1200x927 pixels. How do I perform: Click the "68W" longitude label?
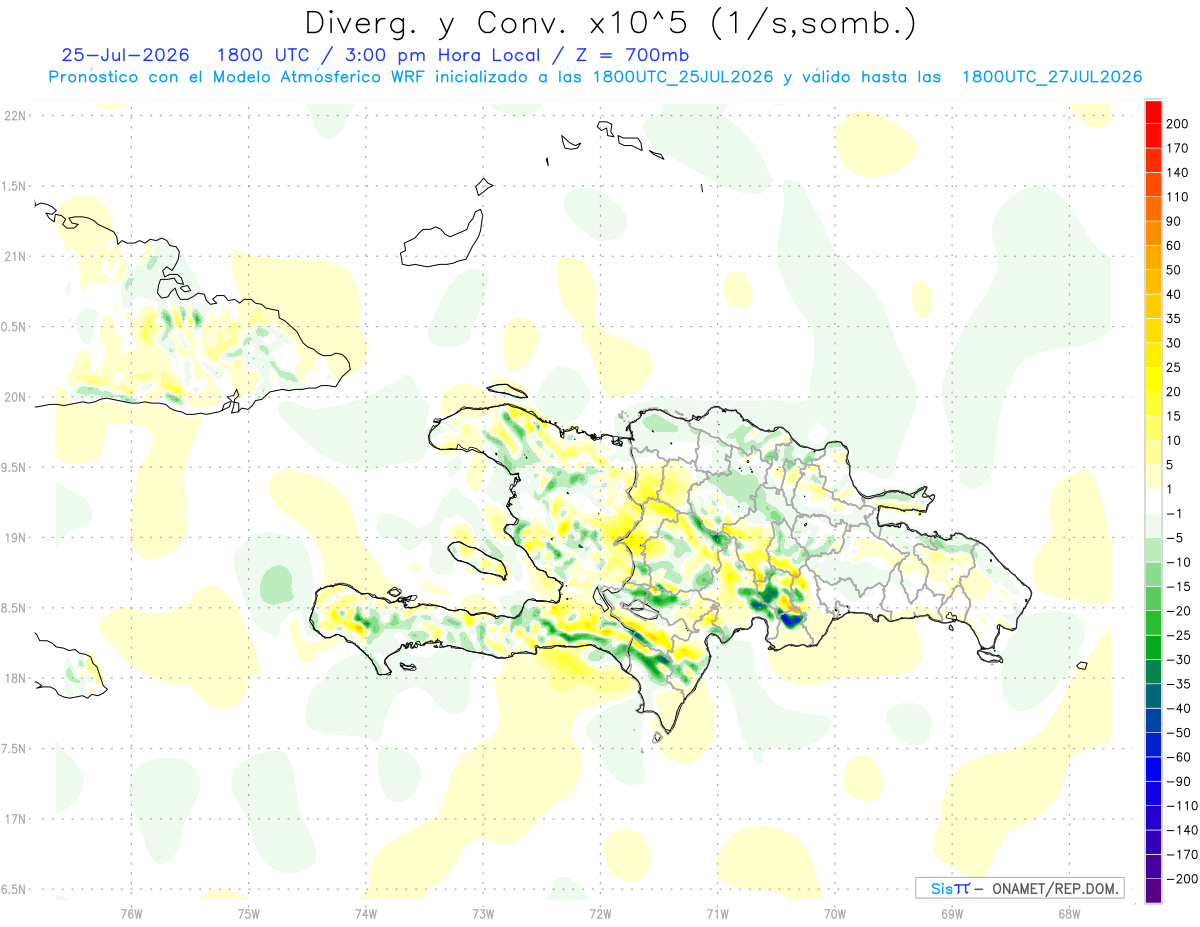click(x=1068, y=913)
